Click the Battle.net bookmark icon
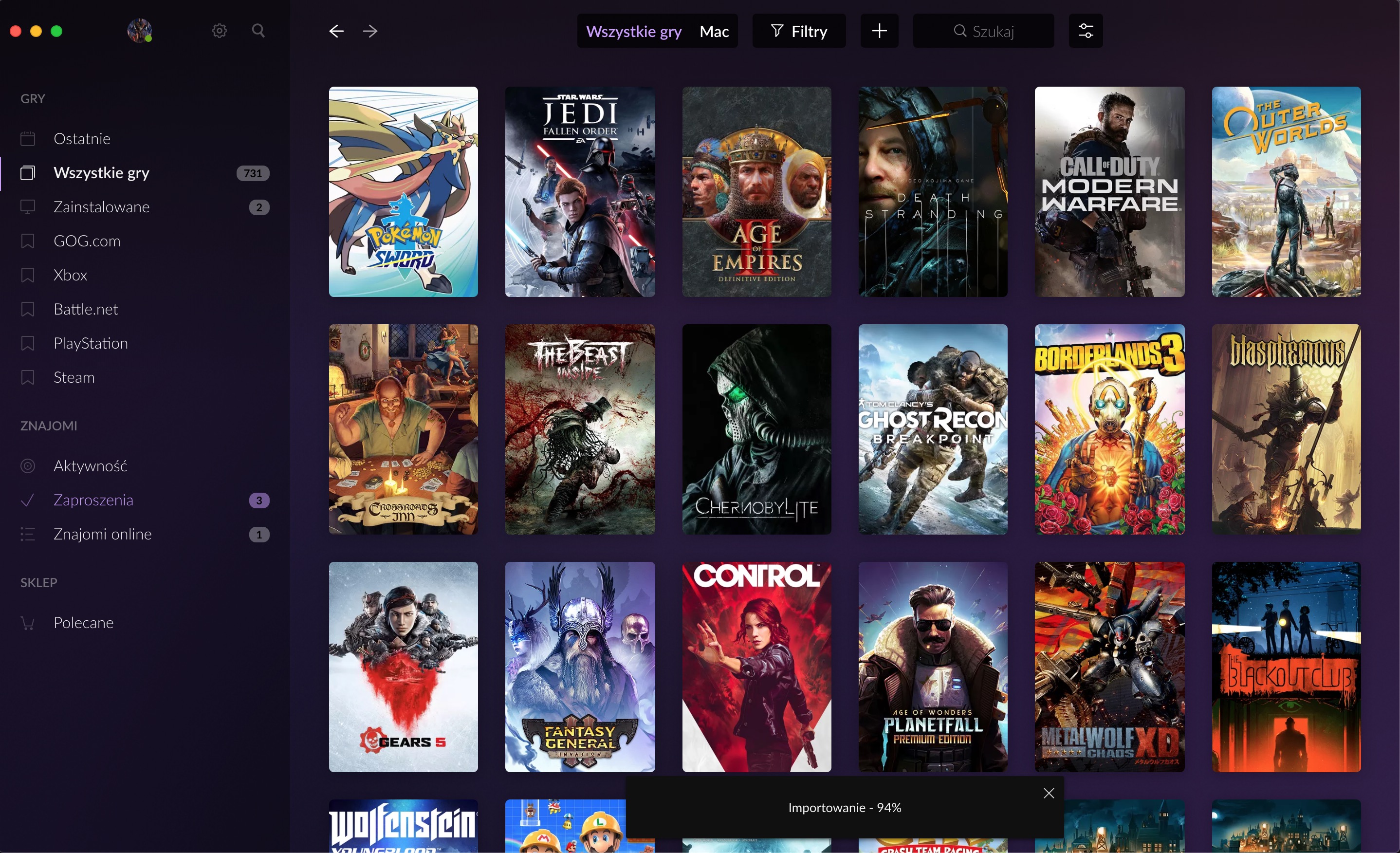This screenshot has width=1400, height=853. click(x=28, y=309)
